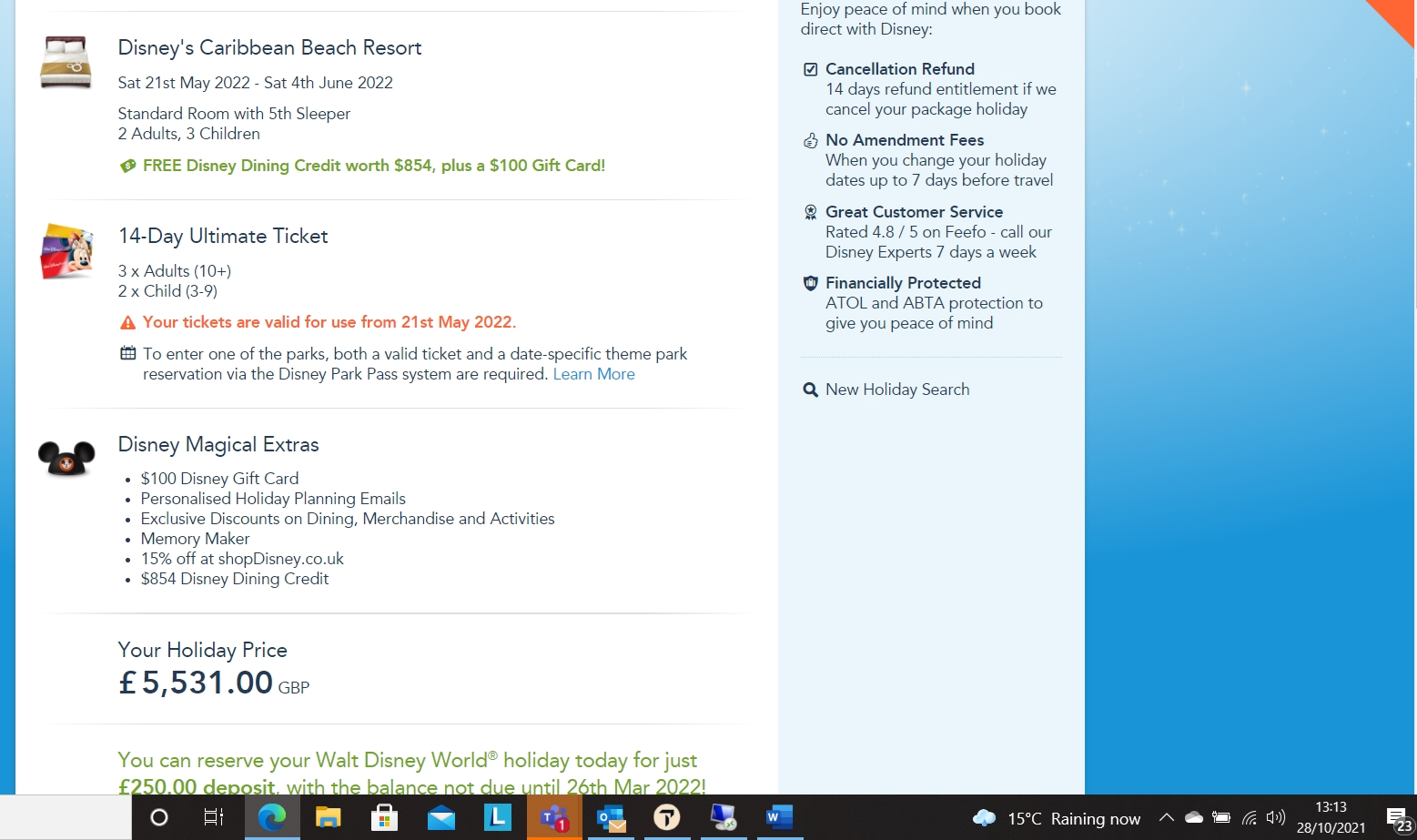
Task: Click the Disney's Caribbean Beach Resort heading
Action: pos(269,47)
